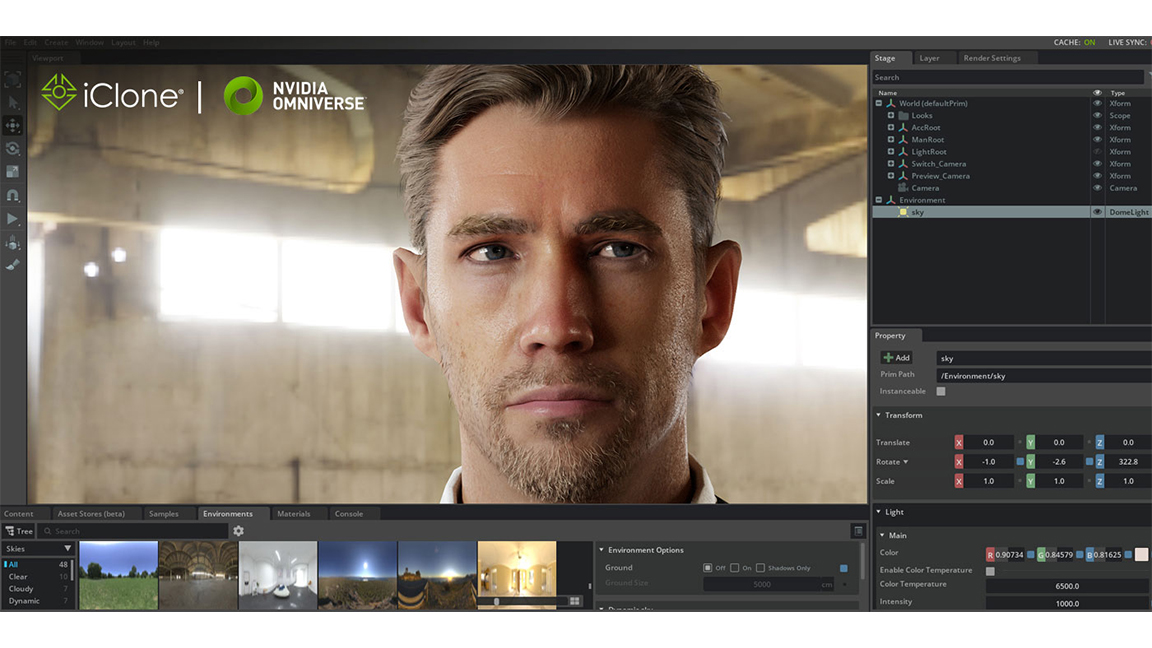This screenshot has width=1152, height=648.
Task: Select the Dynamic skies category
Action: [24, 601]
